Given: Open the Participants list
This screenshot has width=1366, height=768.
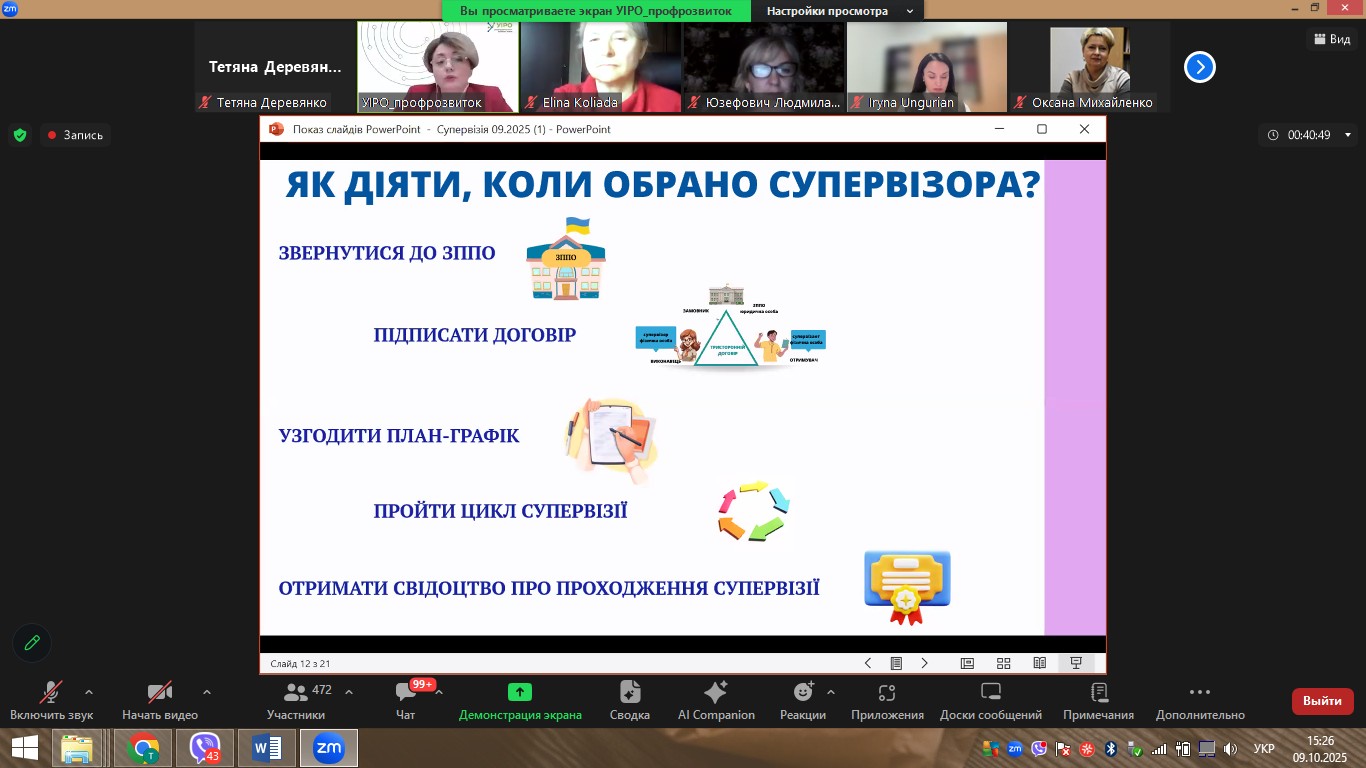Looking at the screenshot, I should pos(296,693).
